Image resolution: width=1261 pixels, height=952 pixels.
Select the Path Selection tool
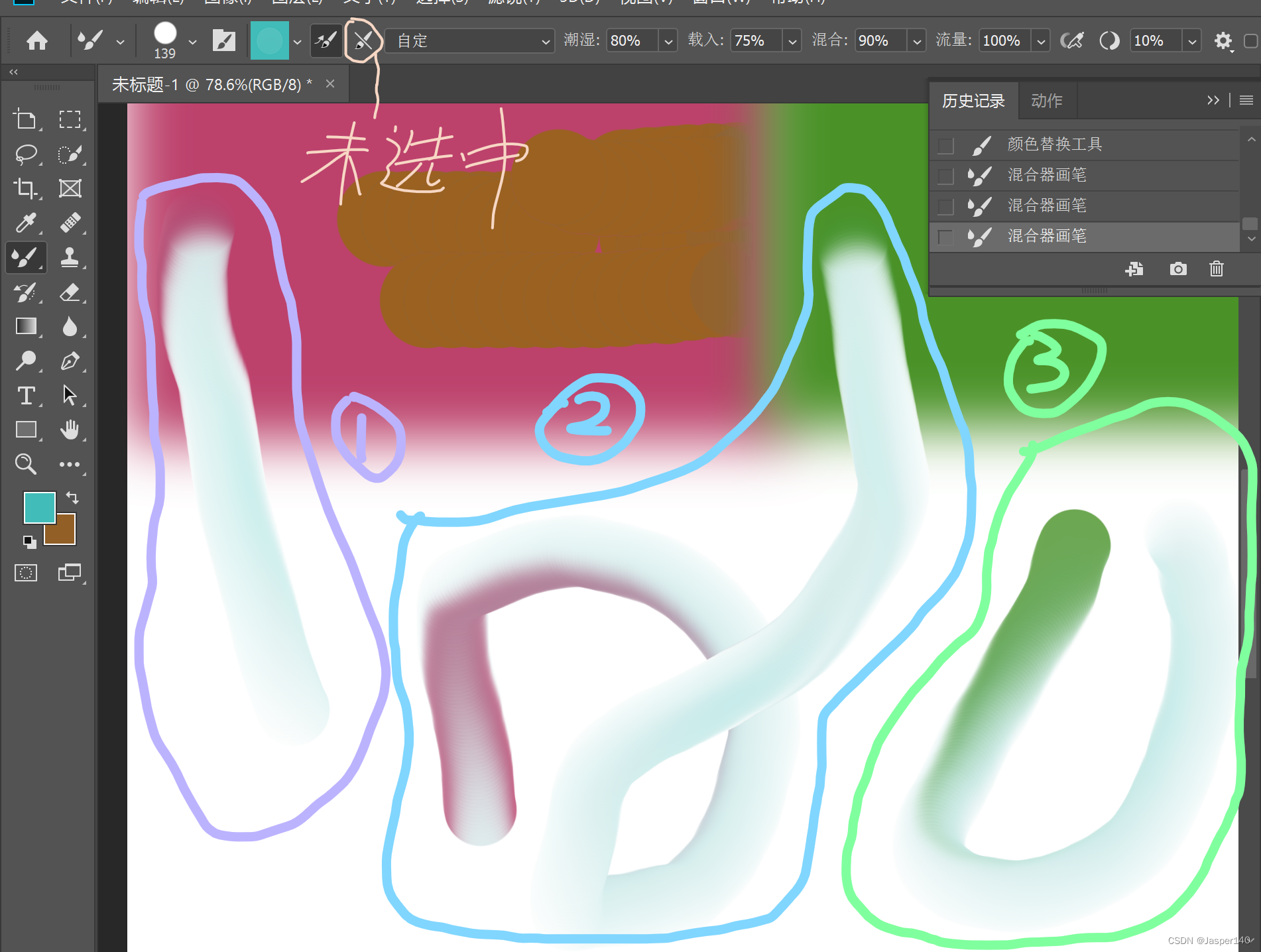pos(70,396)
